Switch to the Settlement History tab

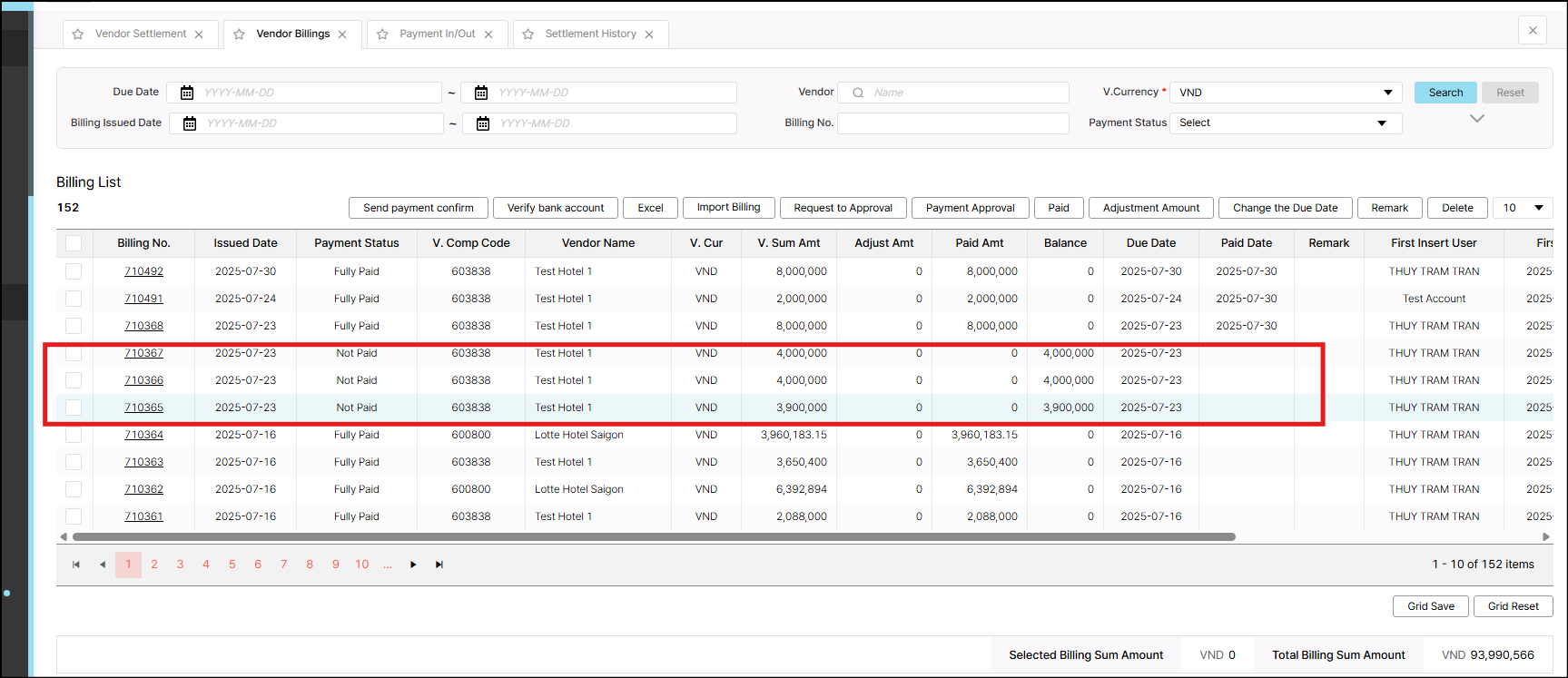590,34
